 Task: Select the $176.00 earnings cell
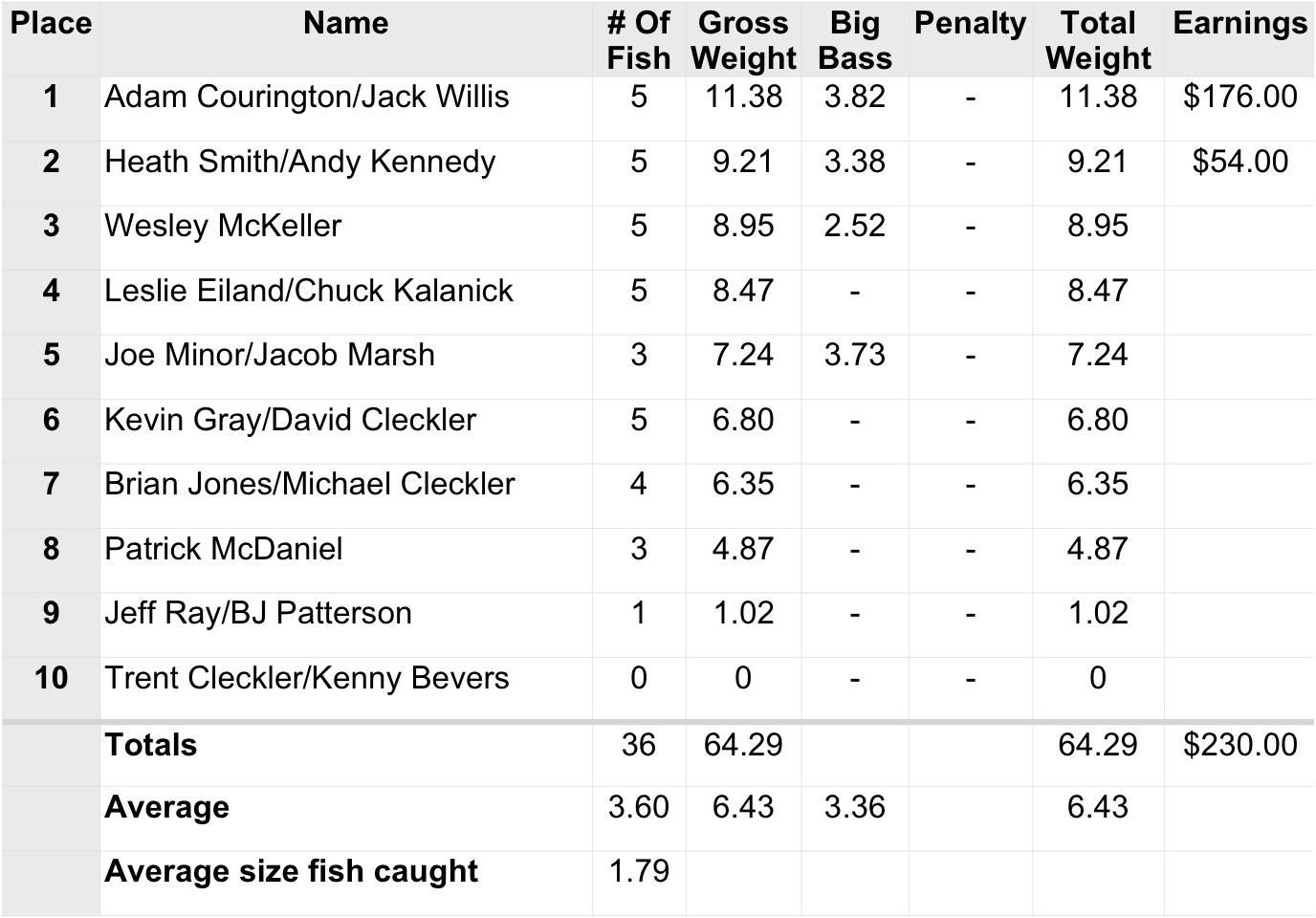point(1239,98)
